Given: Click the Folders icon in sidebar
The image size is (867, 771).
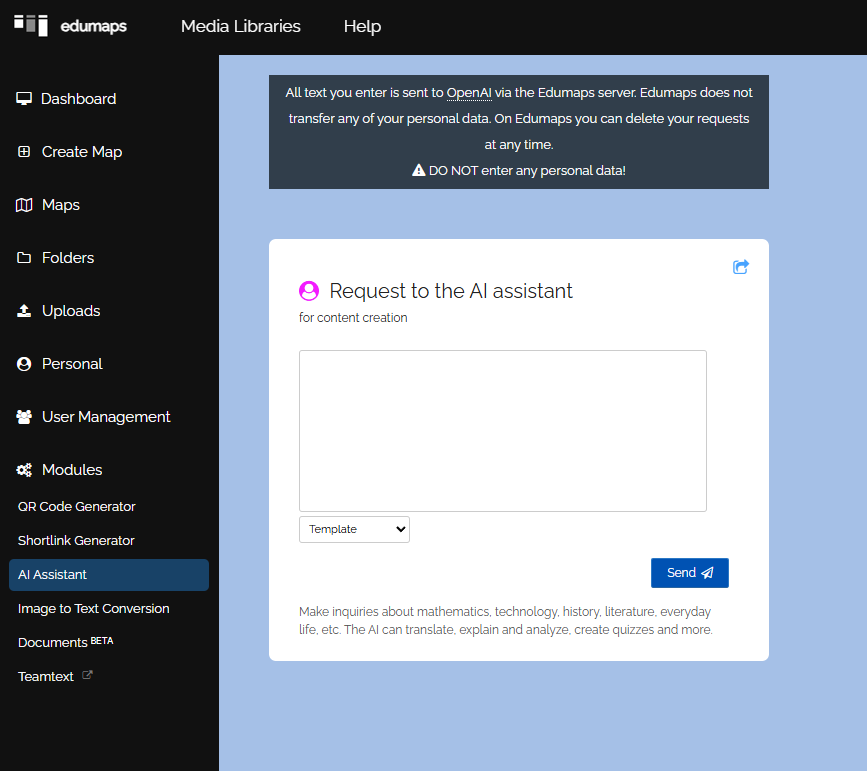Looking at the screenshot, I should (25, 258).
